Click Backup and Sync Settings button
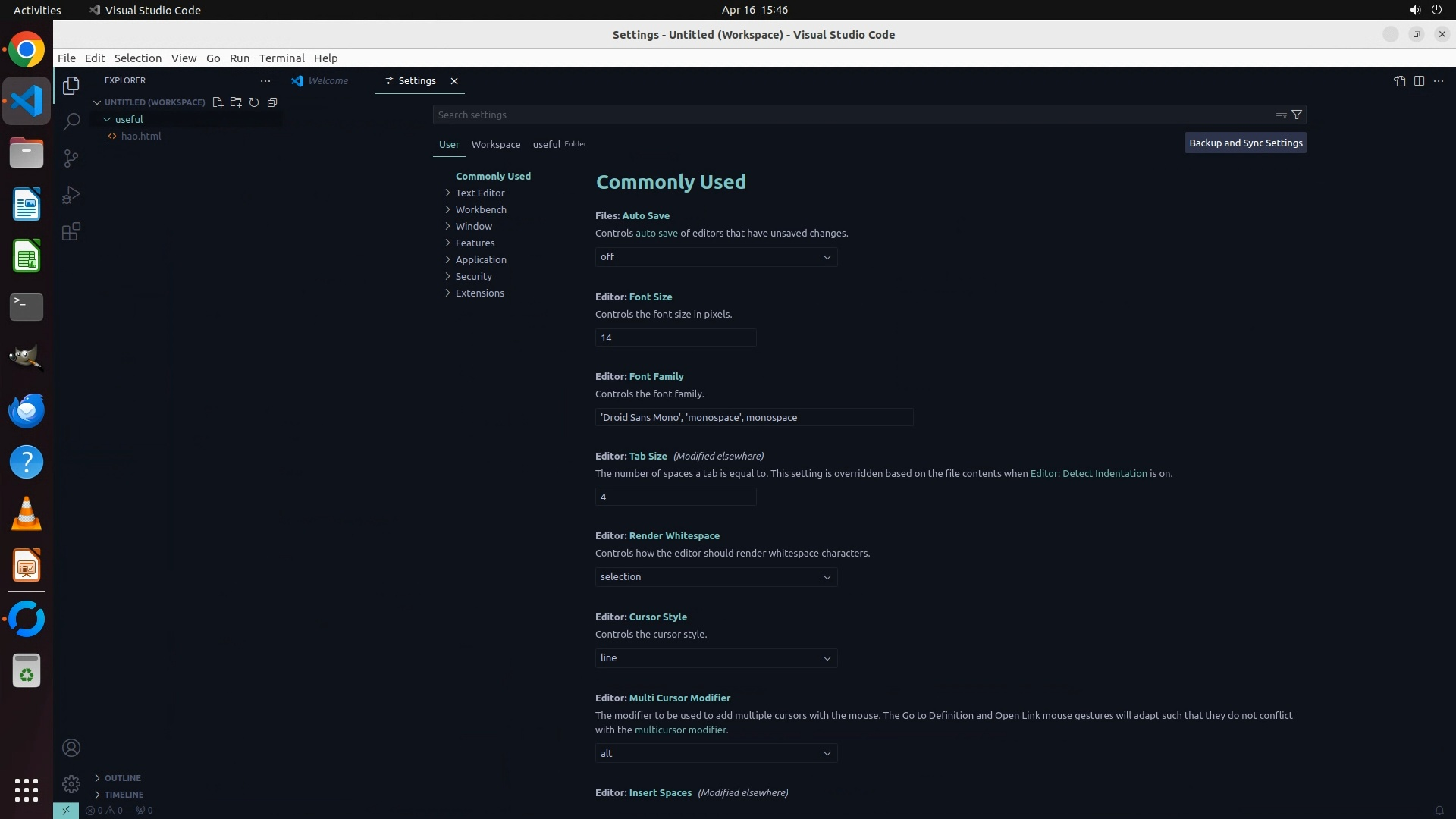1456x819 pixels. (1245, 143)
